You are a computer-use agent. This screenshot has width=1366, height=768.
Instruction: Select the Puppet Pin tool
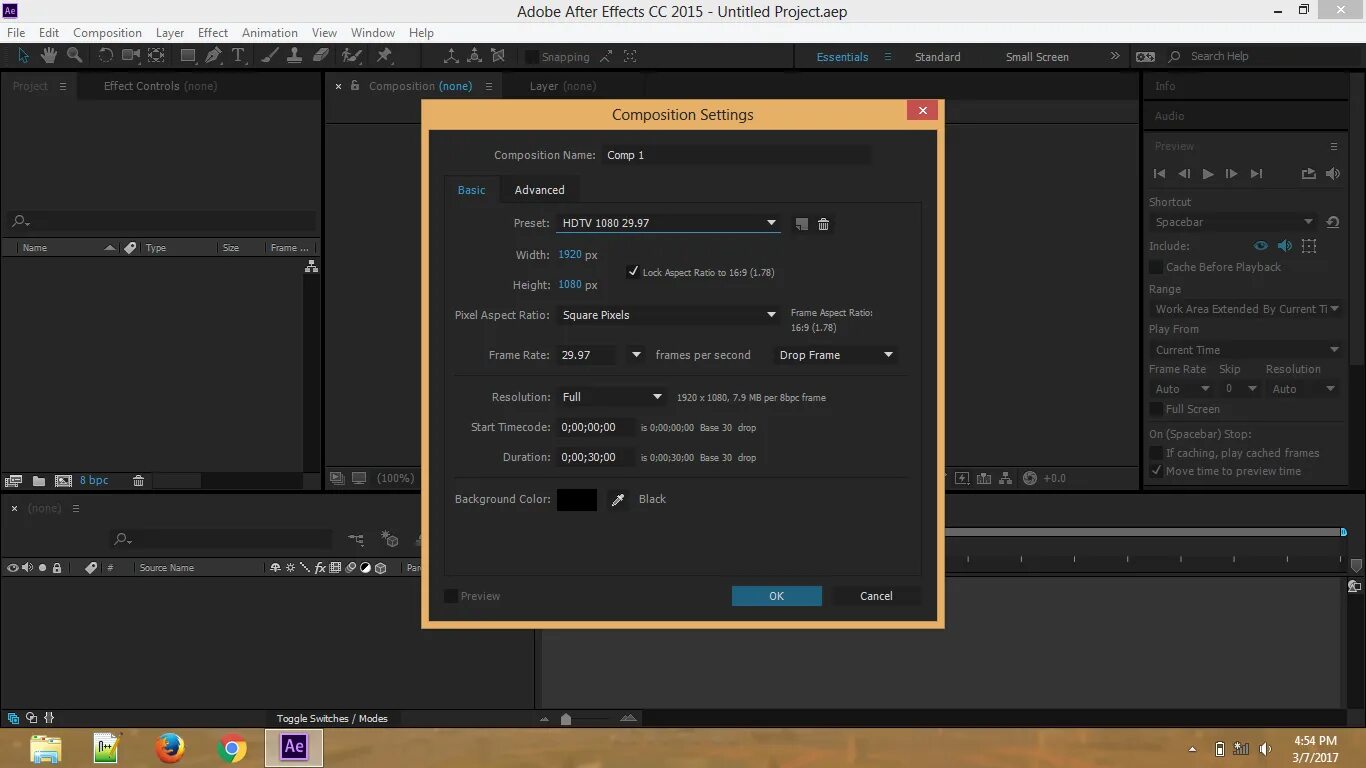point(384,56)
